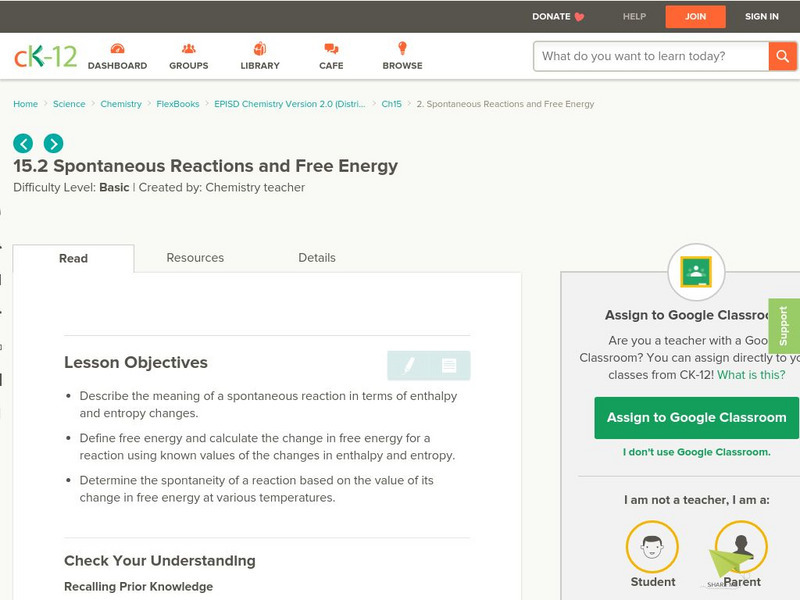Open the Details tab
The image size is (800, 600).
(318, 257)
